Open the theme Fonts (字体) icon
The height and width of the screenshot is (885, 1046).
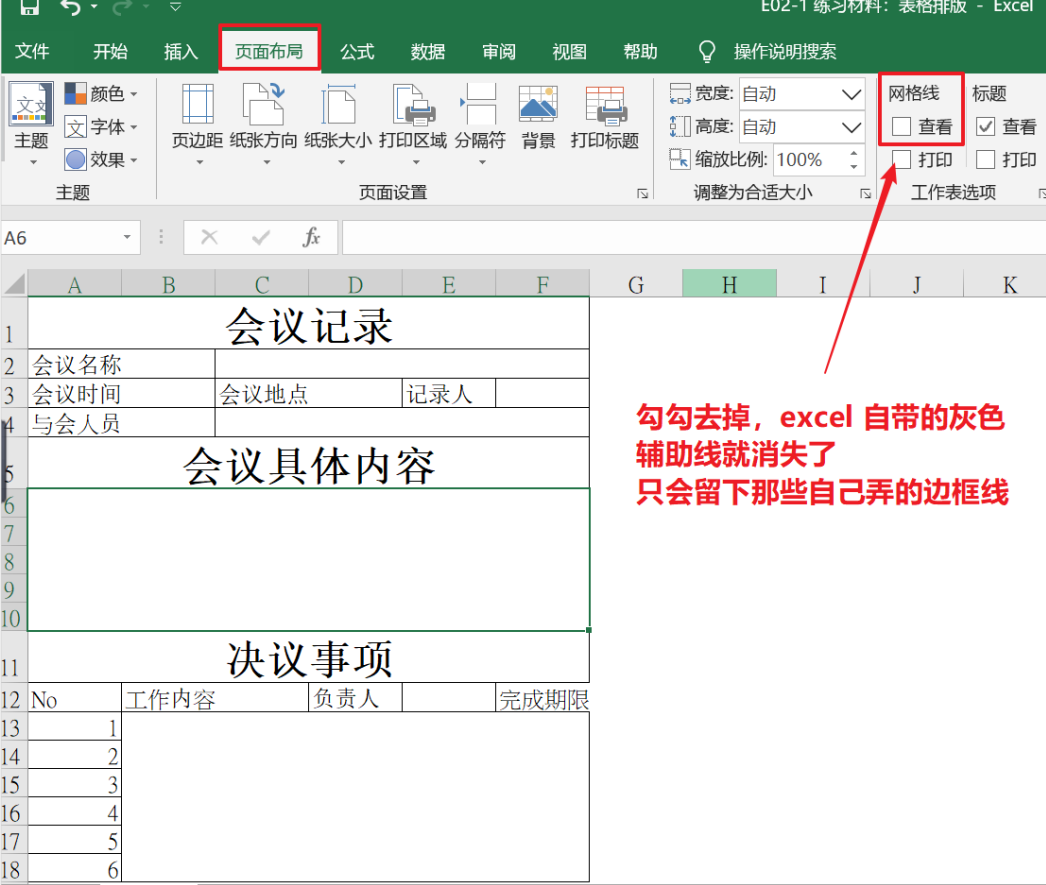click(75, 127)
